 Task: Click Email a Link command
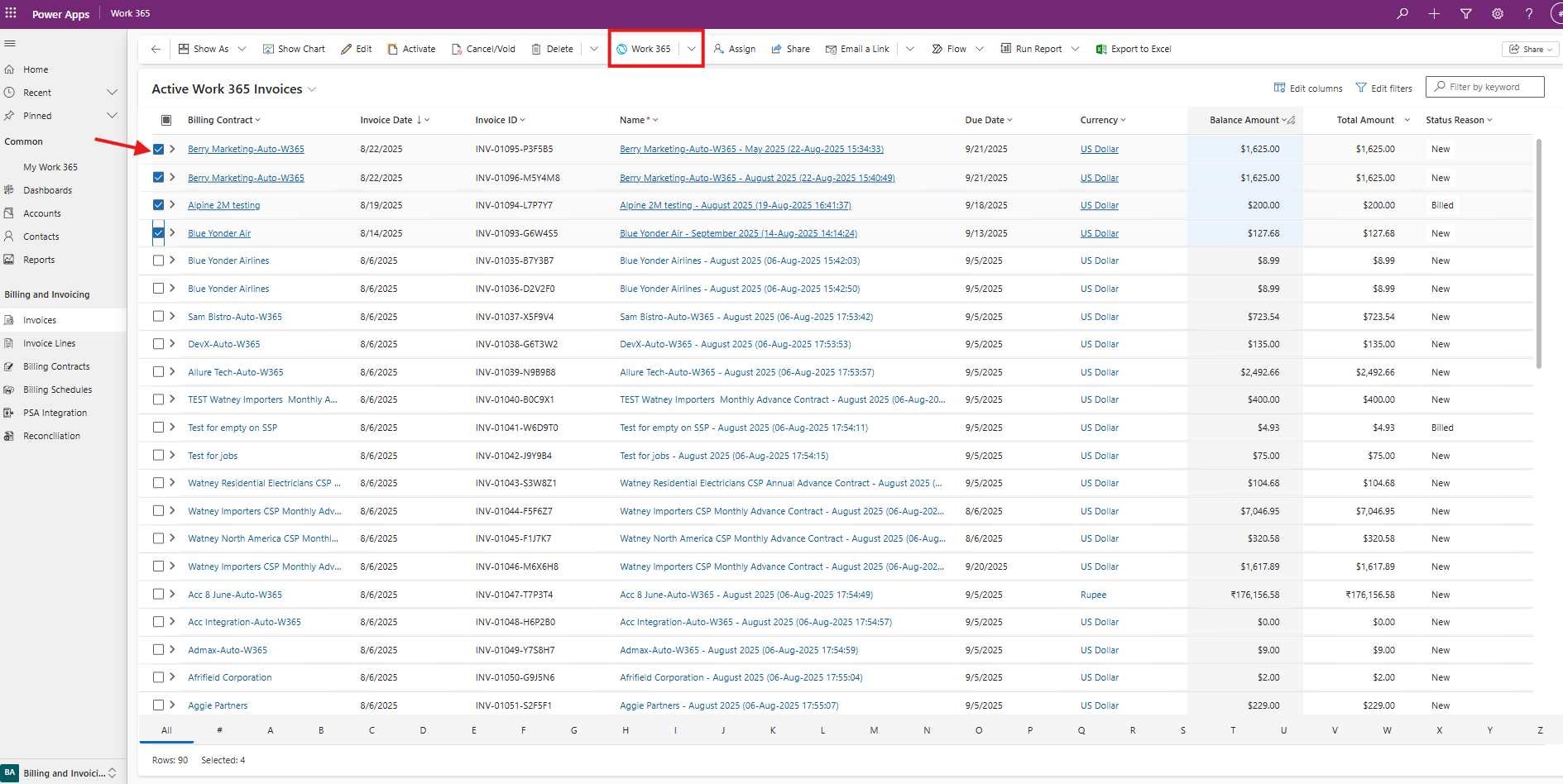tap(857, 49)
